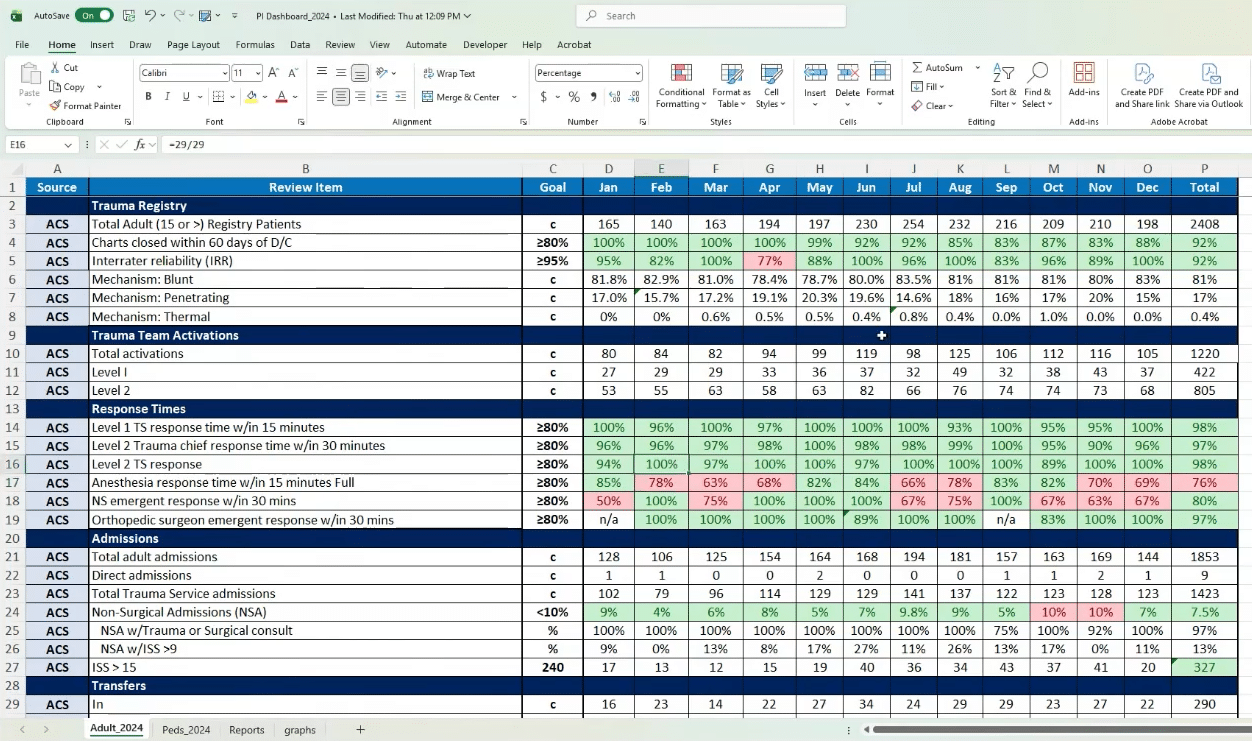The width and height of the screenshot is (1252, 741).
Task: Click the Orientation text angle icon
Action: pos(381,72)
